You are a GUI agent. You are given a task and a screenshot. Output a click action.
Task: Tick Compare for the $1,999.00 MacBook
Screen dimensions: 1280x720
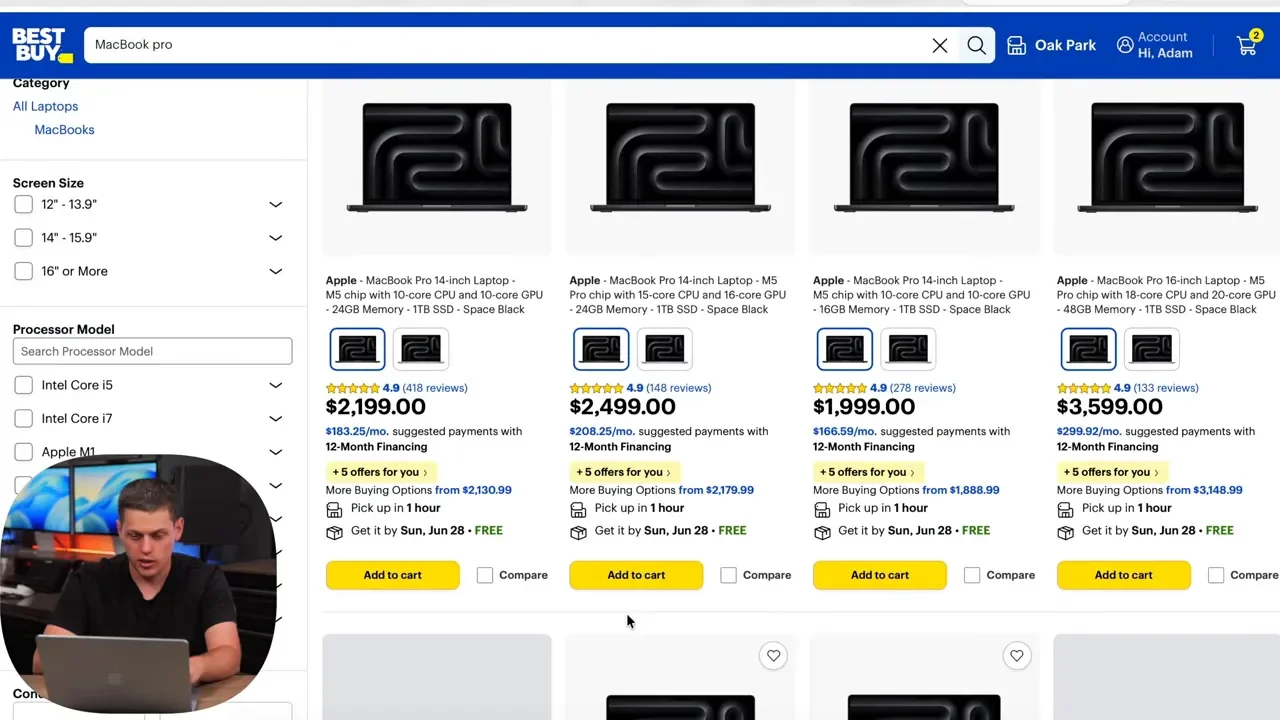972,575
